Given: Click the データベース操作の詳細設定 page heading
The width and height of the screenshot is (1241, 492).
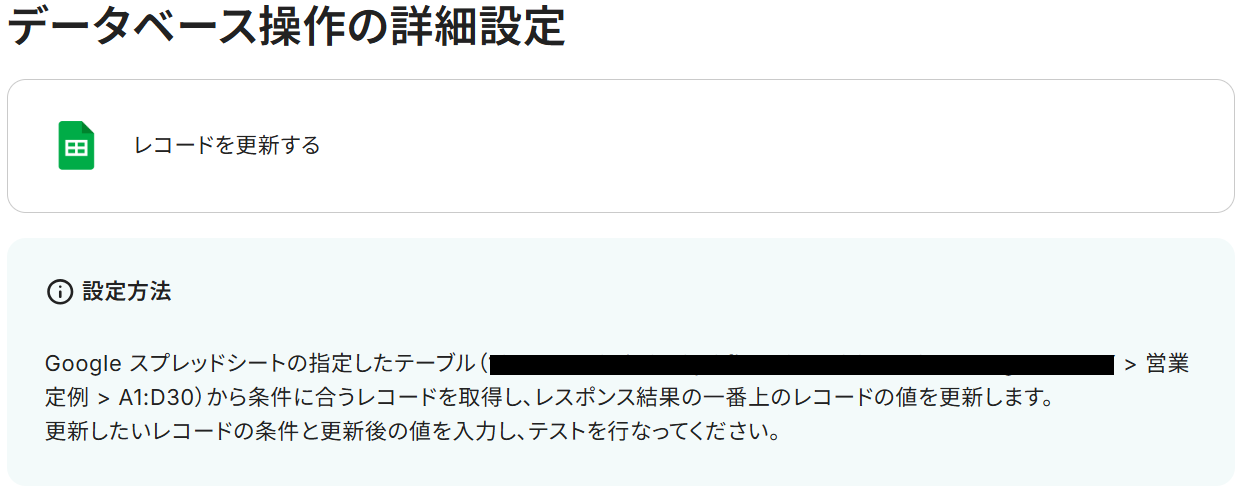Looking at the screenshot, I should [286, 27].
